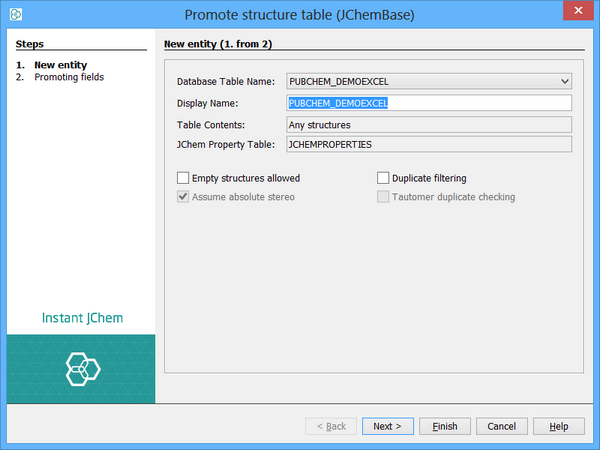Click the hexagon logo in teal banner
Image resolution: width=600 pixels, height=450 pixels.
83,369
